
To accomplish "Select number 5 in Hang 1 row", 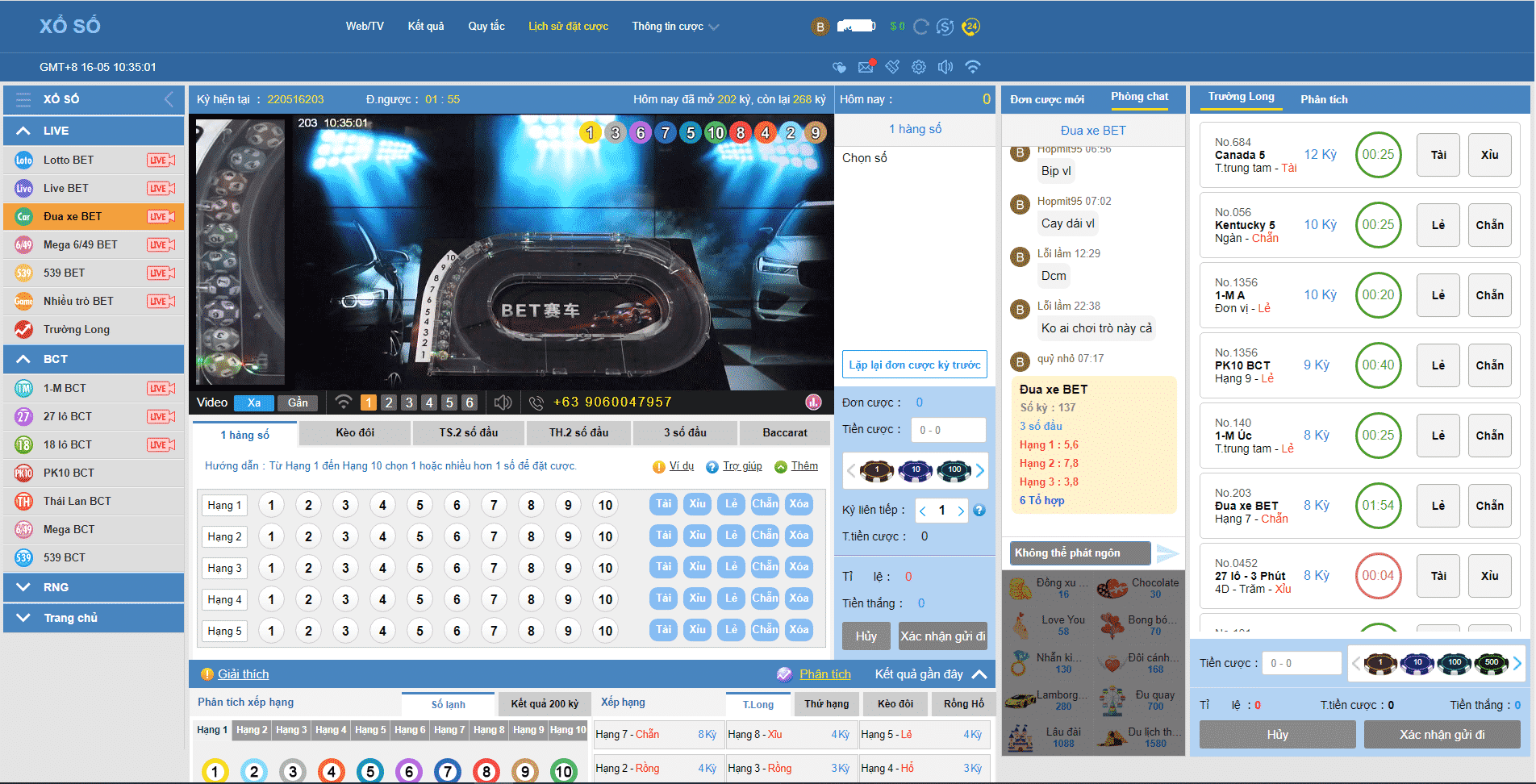I will pyautogui.click(x=419, y=505).
